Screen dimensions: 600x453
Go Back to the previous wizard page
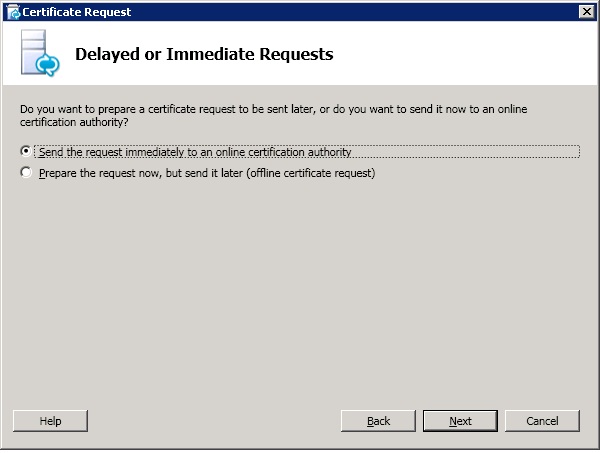click(378, 421)
